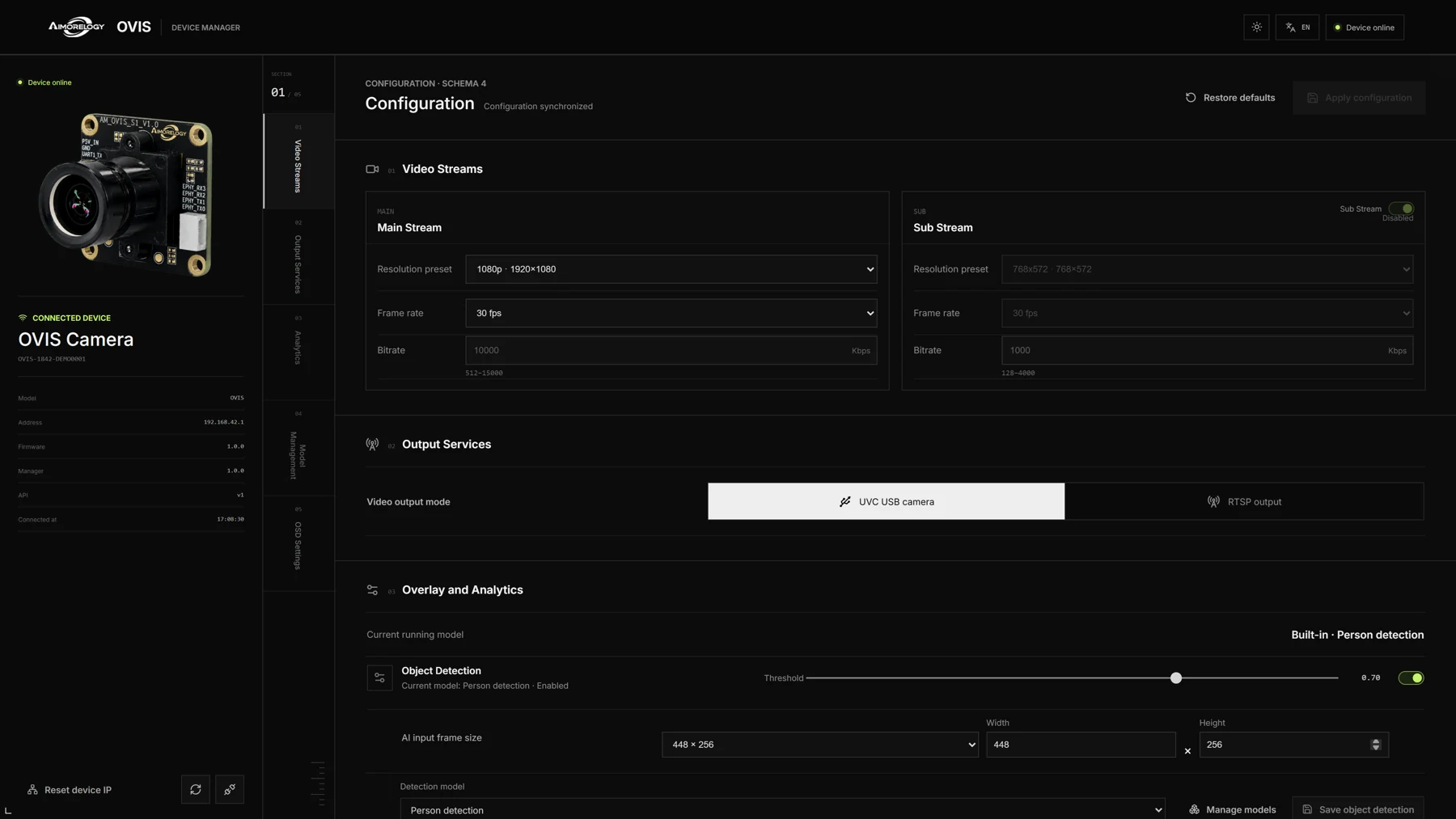Click the Save object detection disk icon
1456x819 pixels.
point(1307,809)
